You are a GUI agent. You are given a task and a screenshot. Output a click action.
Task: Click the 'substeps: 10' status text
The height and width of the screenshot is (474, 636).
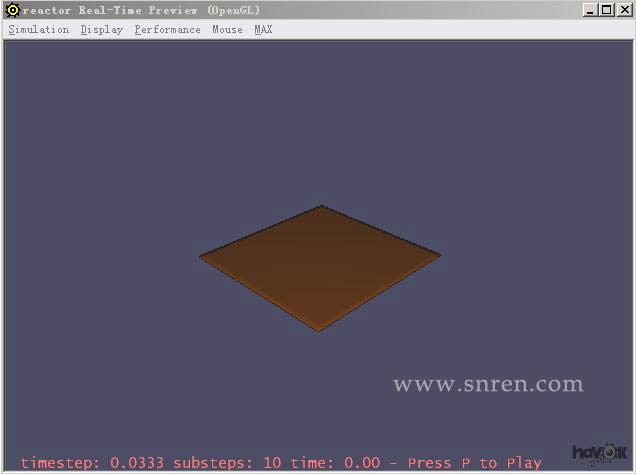click(227, 463)
